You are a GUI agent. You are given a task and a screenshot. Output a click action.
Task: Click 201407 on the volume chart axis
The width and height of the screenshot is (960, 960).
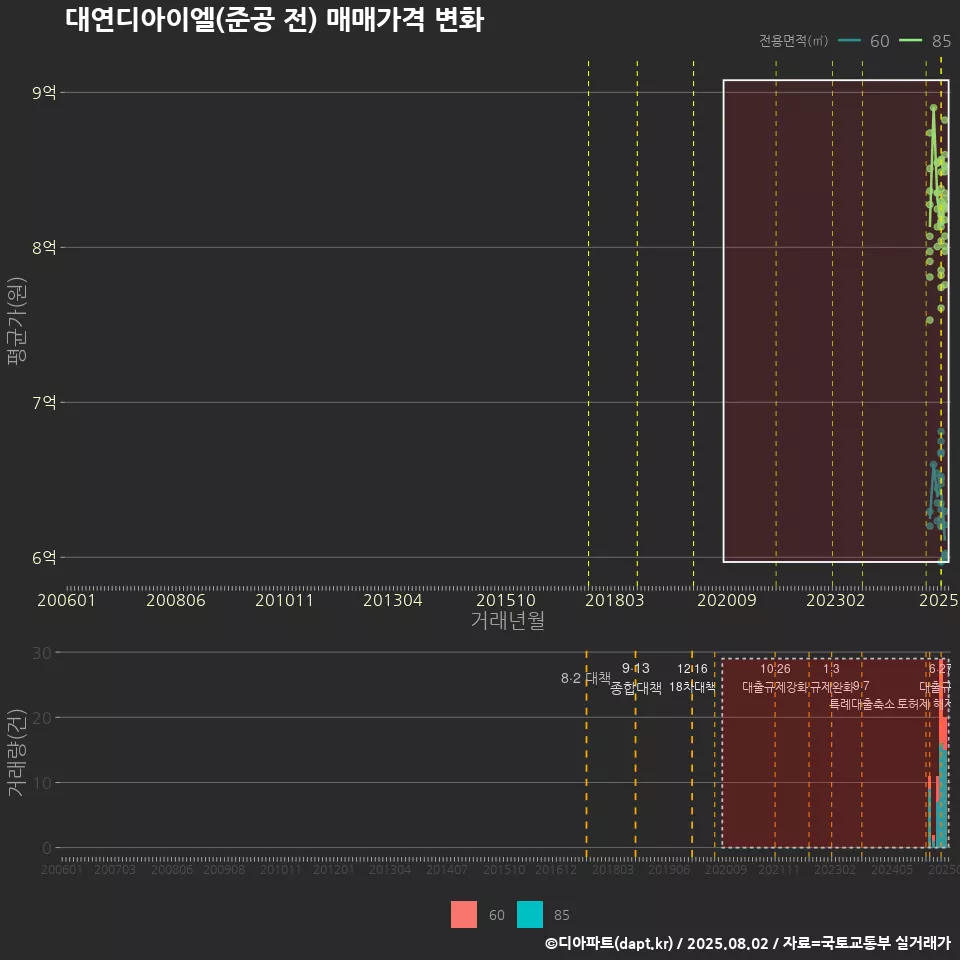pos(447,869)
